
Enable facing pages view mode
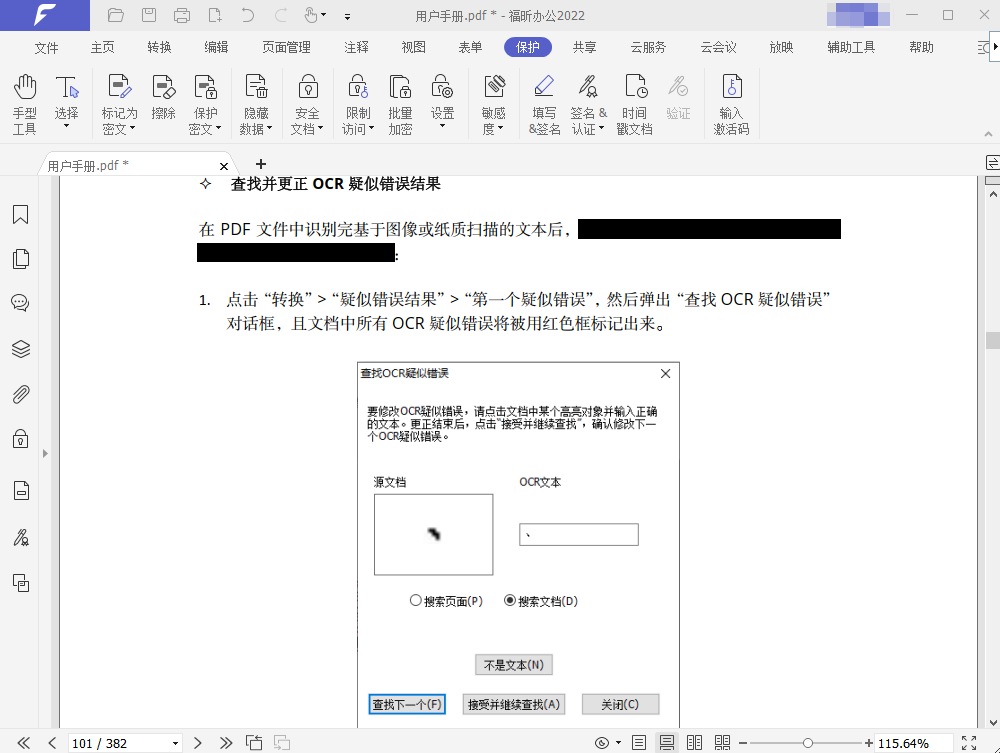coord(694,743)
